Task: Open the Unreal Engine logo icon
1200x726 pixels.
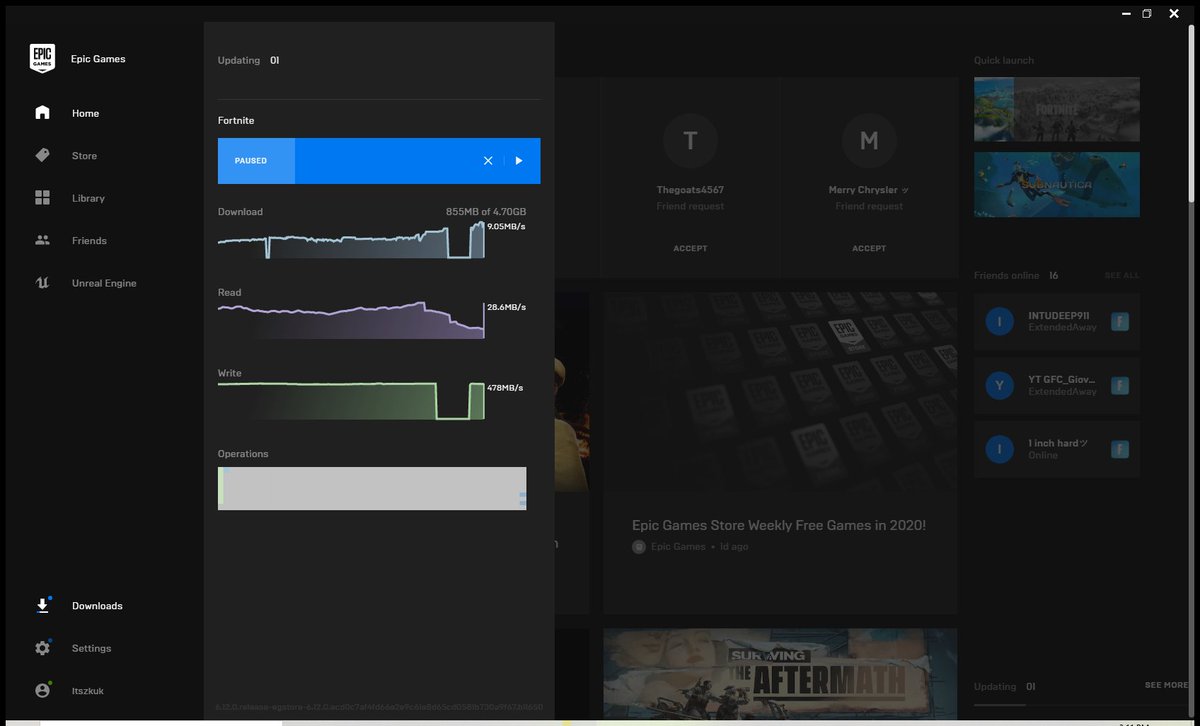Action: point(42,283)
